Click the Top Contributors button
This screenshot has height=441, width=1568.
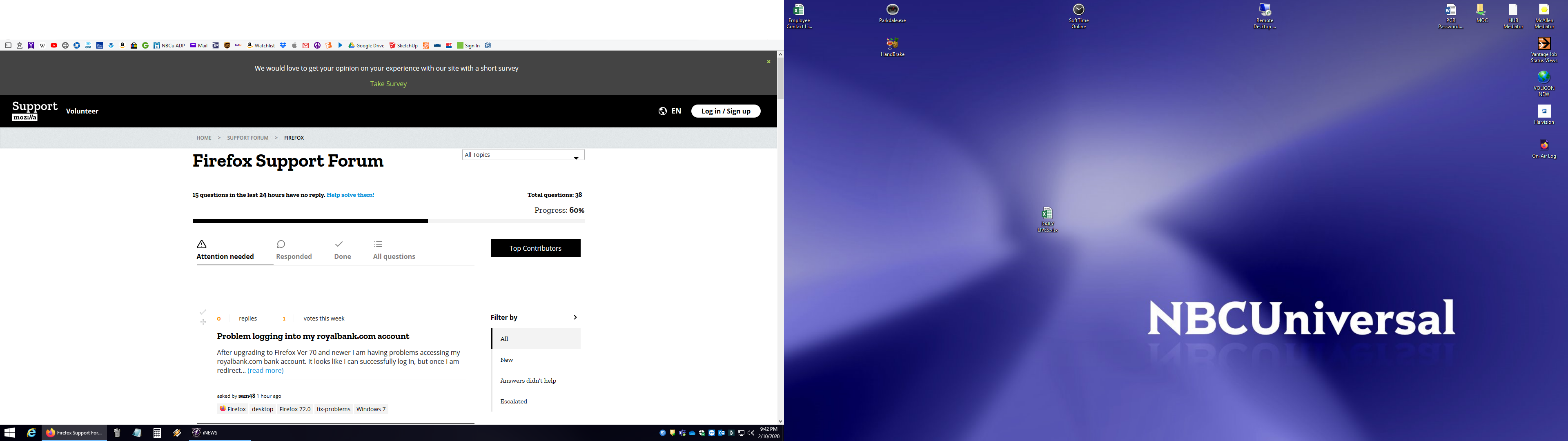tap(535, 248)
